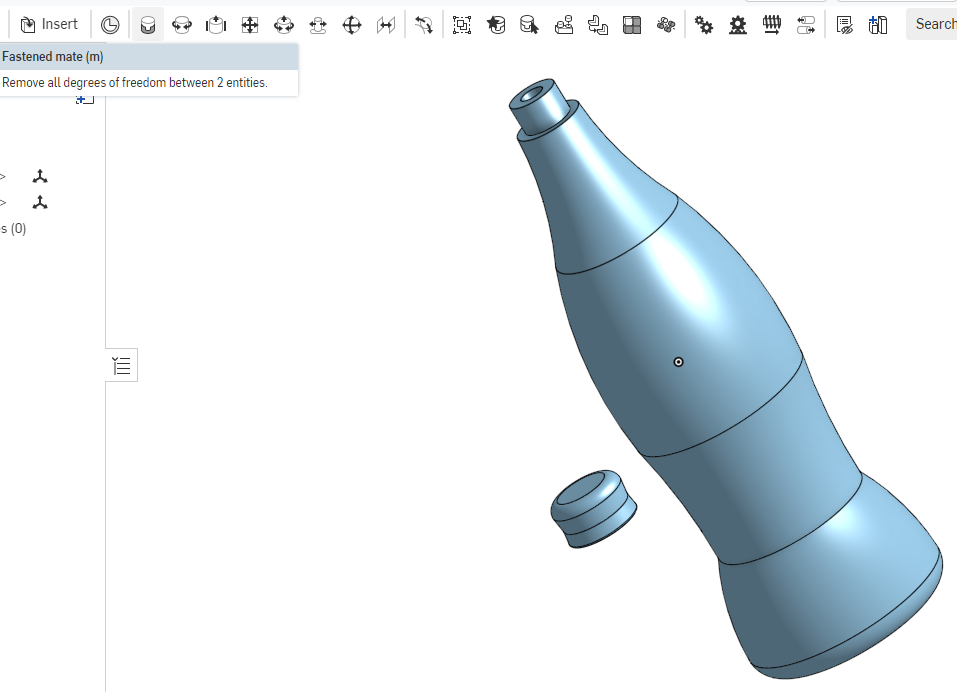Select the Cylindrical mate tool
957x692 pixels.
click(283, 23)
